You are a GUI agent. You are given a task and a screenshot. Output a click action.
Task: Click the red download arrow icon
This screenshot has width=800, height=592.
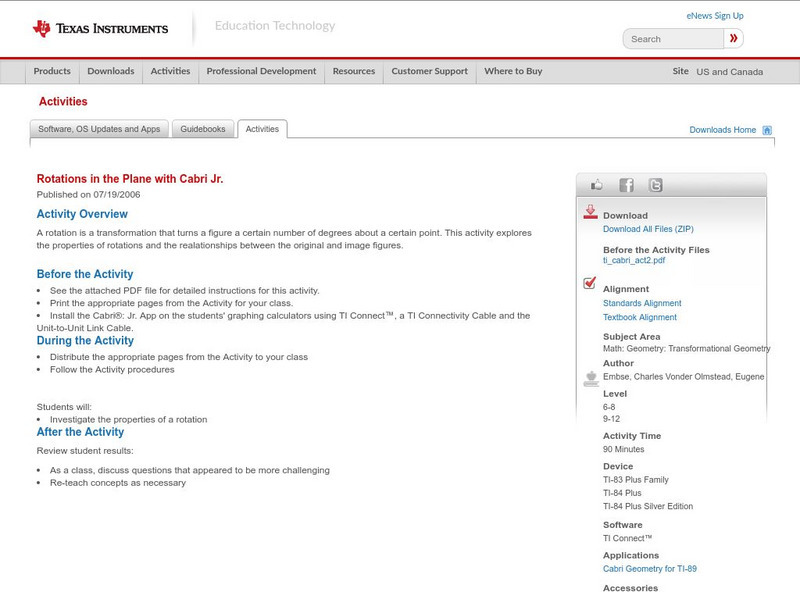point(590,212)
